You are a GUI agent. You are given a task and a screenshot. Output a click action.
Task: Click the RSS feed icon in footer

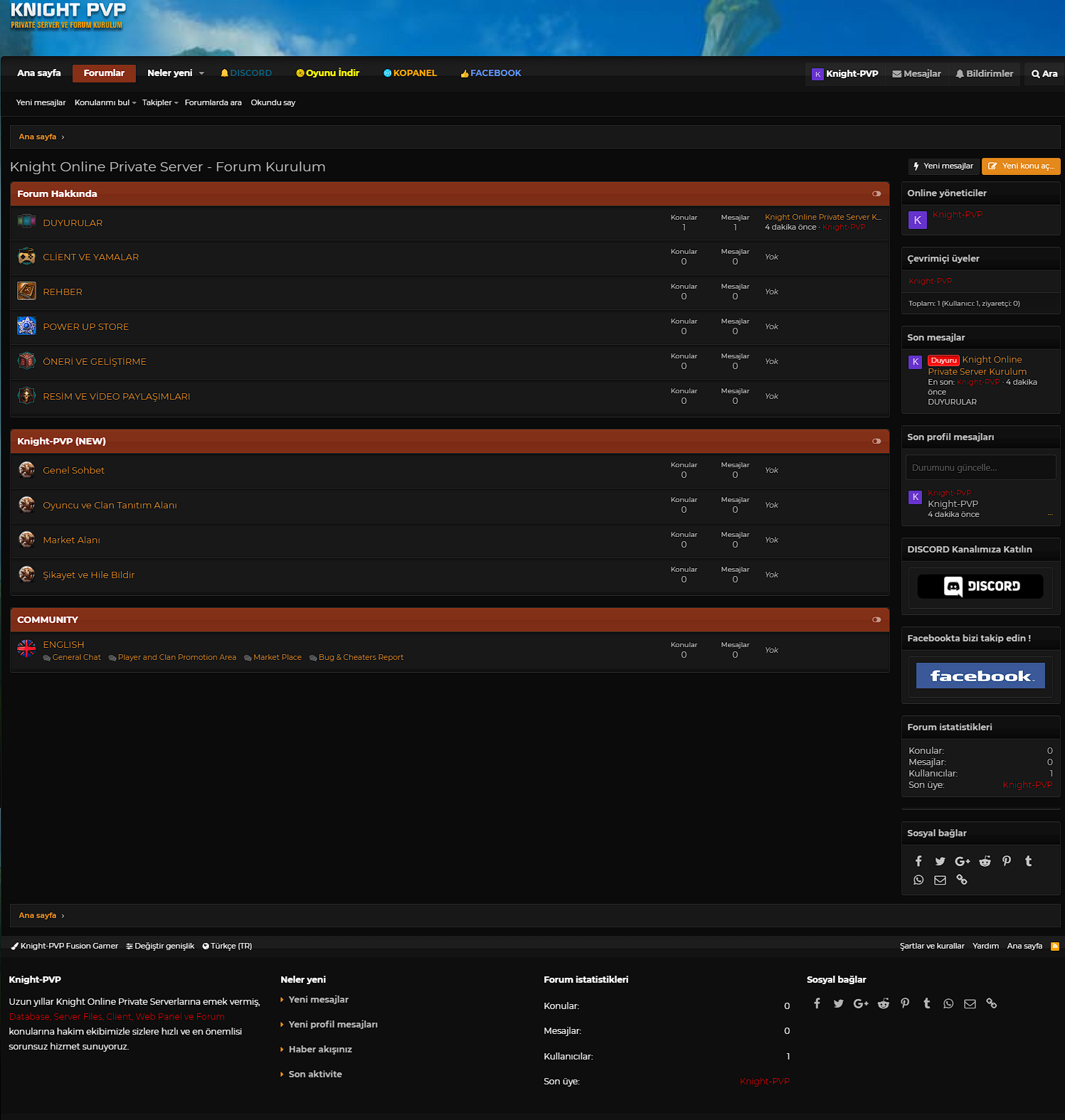coord(1055,946)
